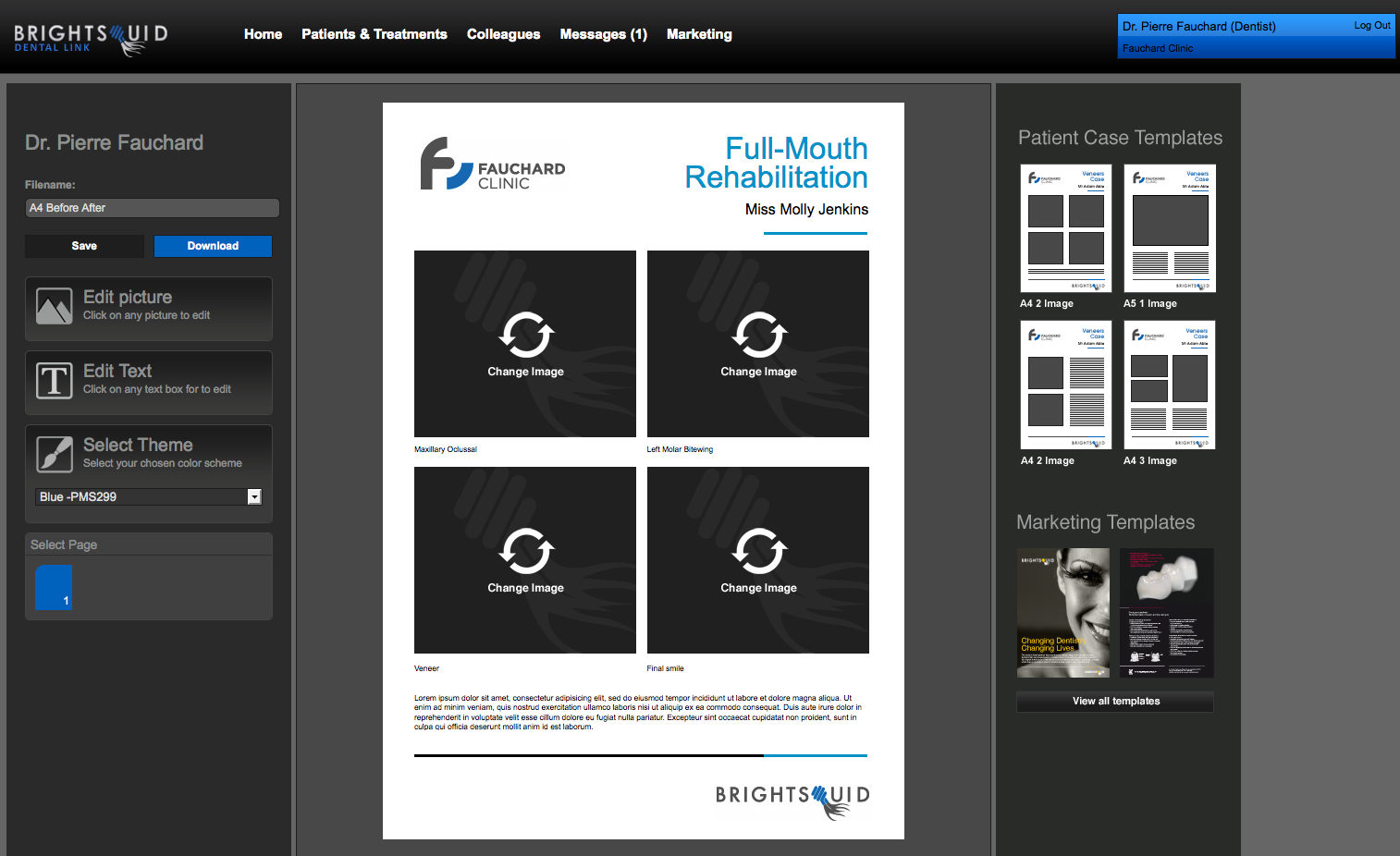Screen dimensions: 1400x856
Task: Click the Log Out link
Action: tap(1371, 26)
